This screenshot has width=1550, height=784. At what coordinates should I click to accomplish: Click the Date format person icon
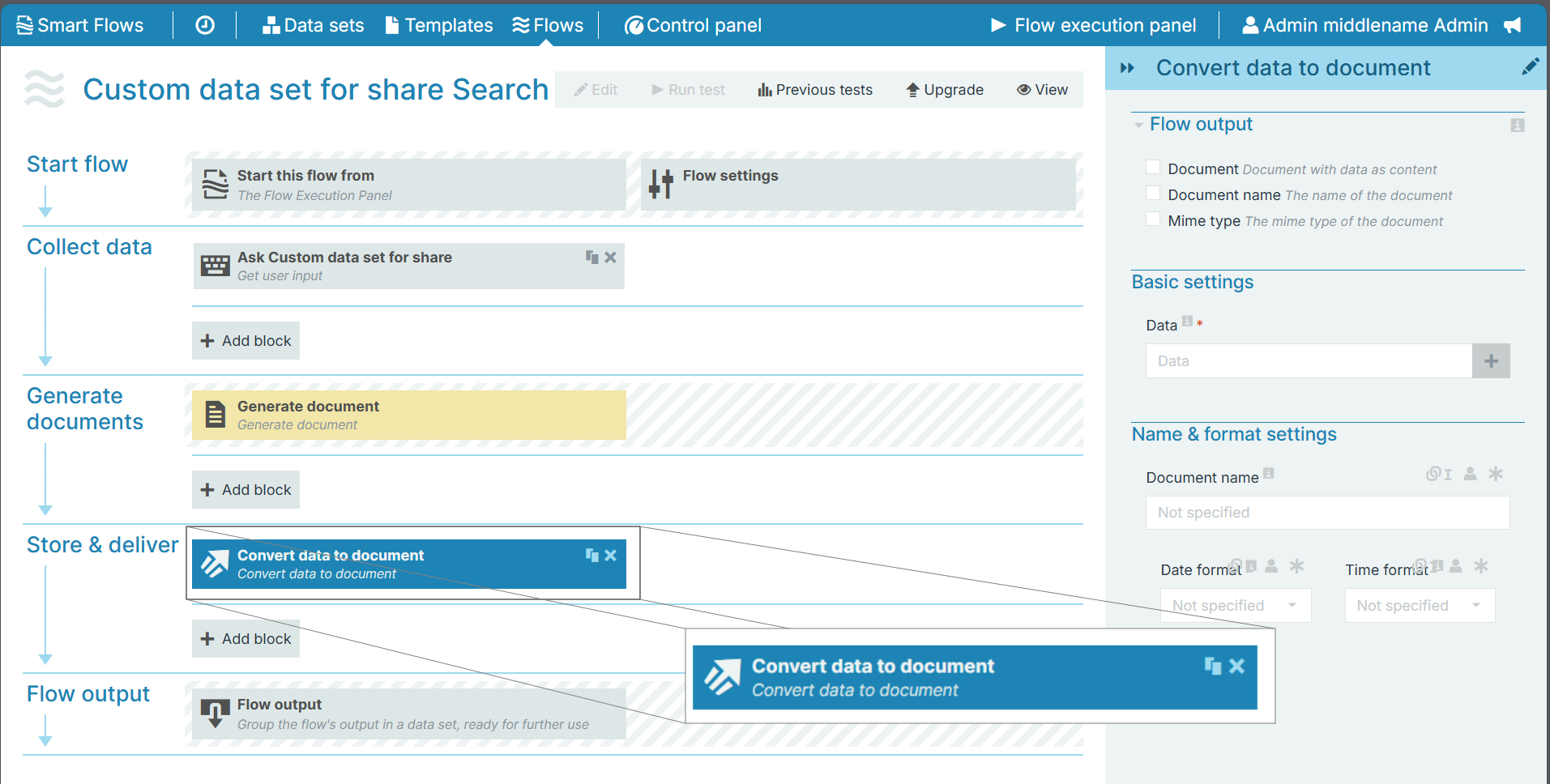[1271, 566]
